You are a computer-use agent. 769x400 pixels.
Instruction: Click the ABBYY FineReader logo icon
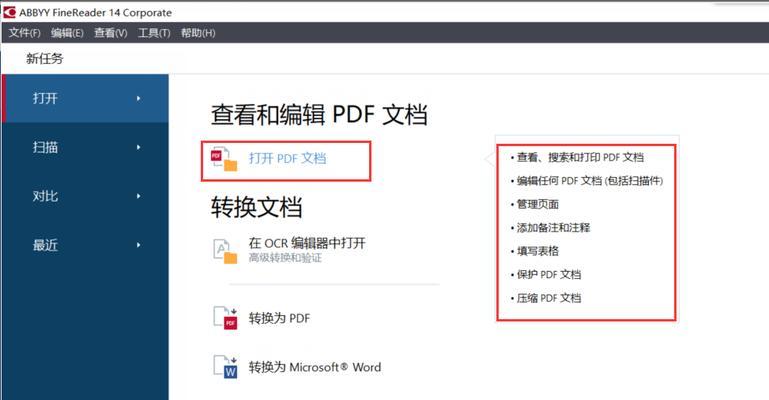click(x=9, y=12)
